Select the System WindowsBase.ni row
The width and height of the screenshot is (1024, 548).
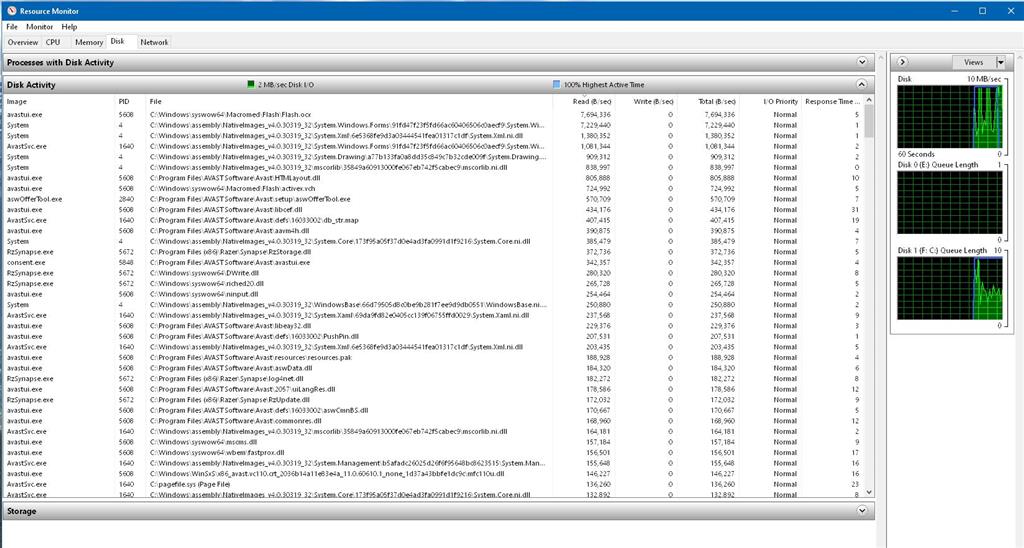[x=433, y=304]
